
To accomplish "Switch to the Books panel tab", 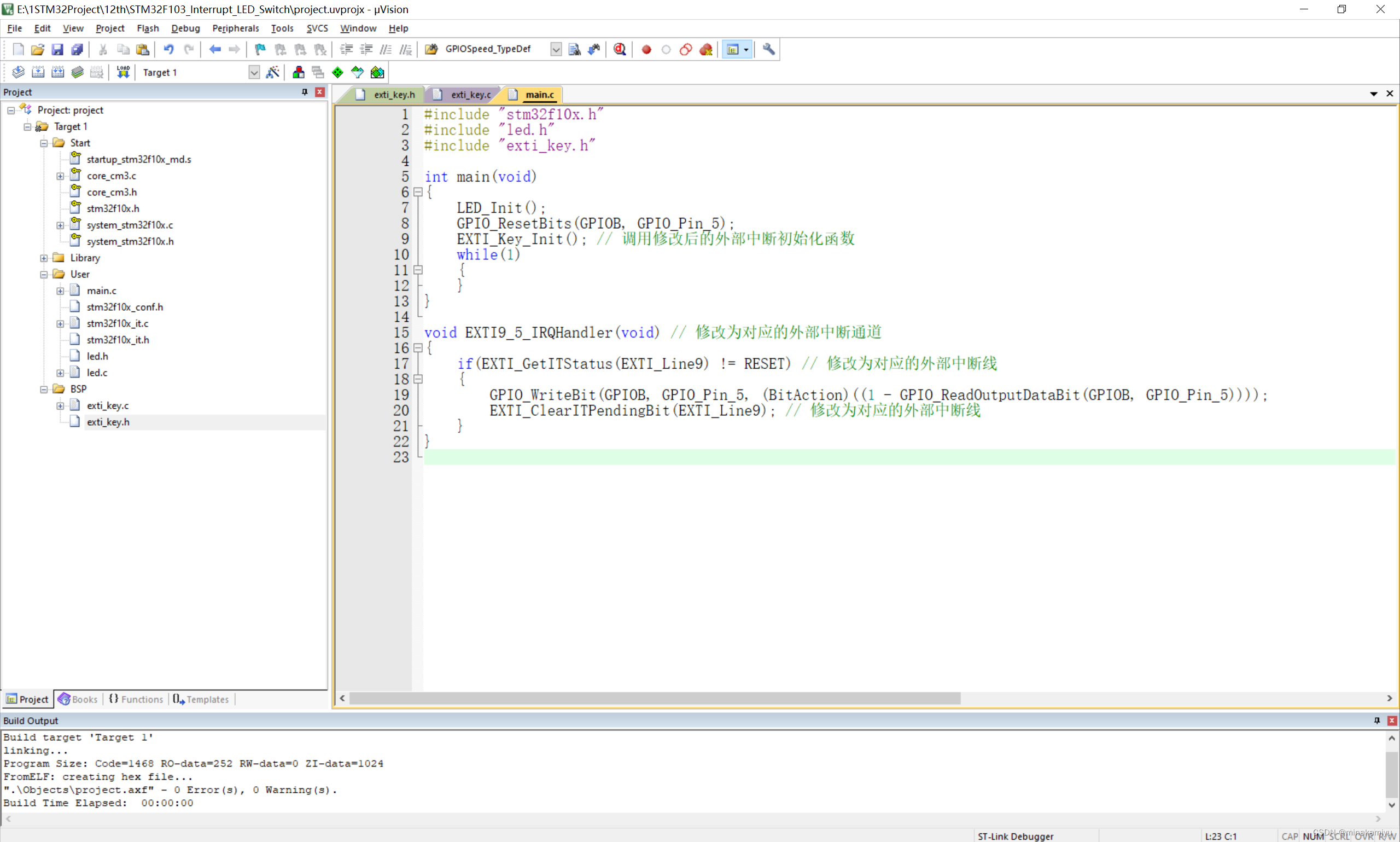I will click(x=78, y=699).
